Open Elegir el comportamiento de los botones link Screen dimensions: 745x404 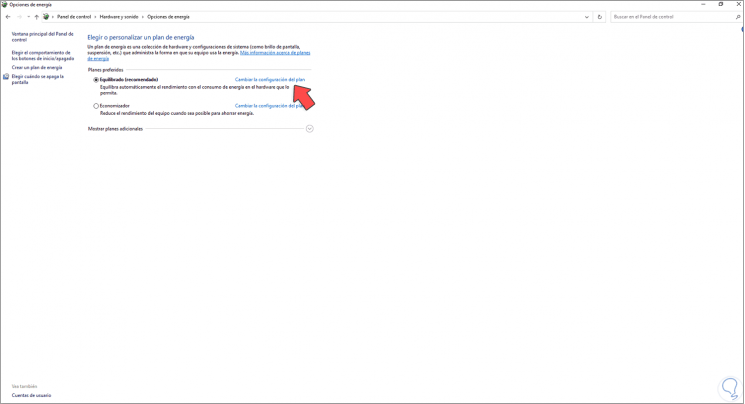(x=43, y=56)
